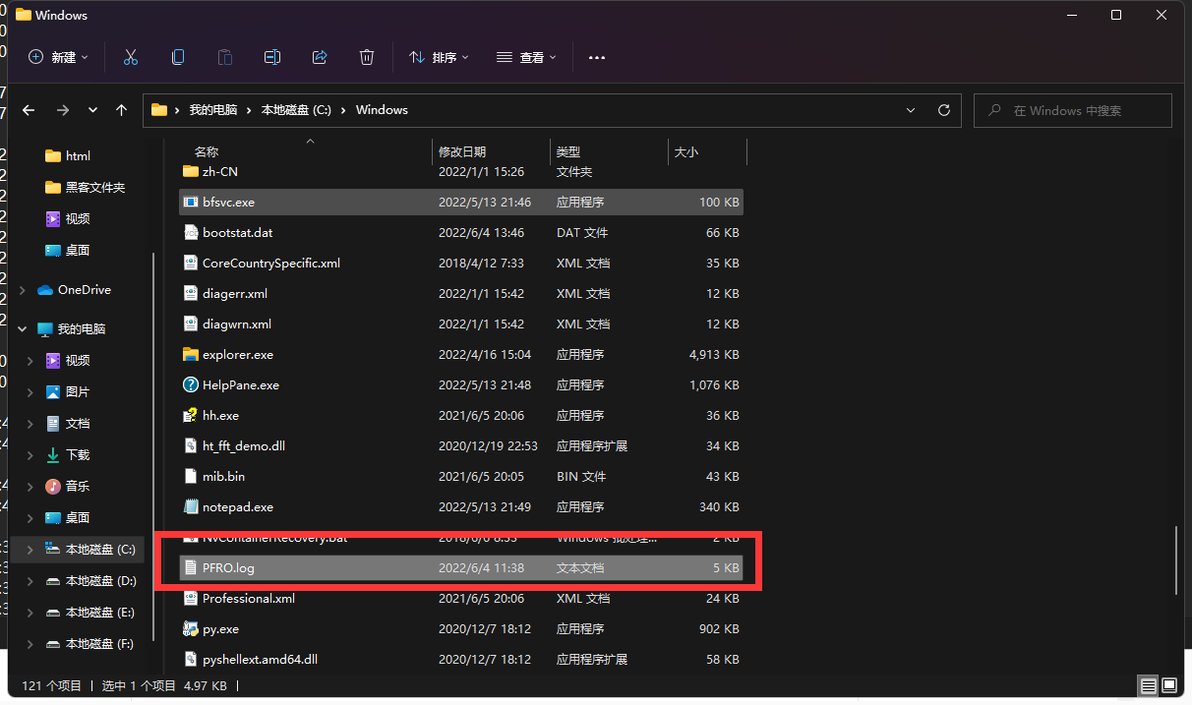This screenshot has width=1192, height=705.
Task: Click the file list vertical scrollbar
Action: tap(1178, 561)
